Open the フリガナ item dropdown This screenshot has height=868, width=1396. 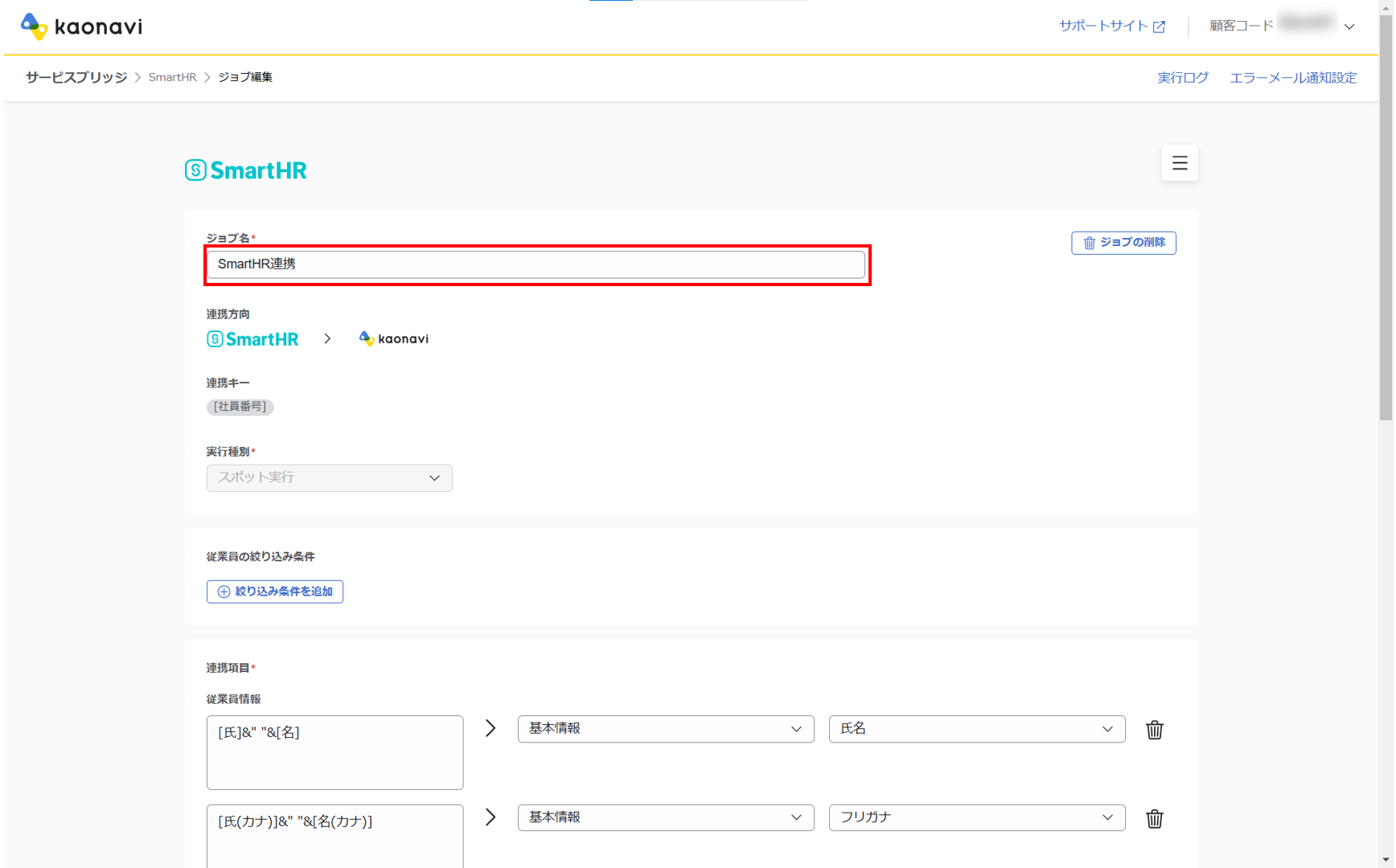(977, 817)
